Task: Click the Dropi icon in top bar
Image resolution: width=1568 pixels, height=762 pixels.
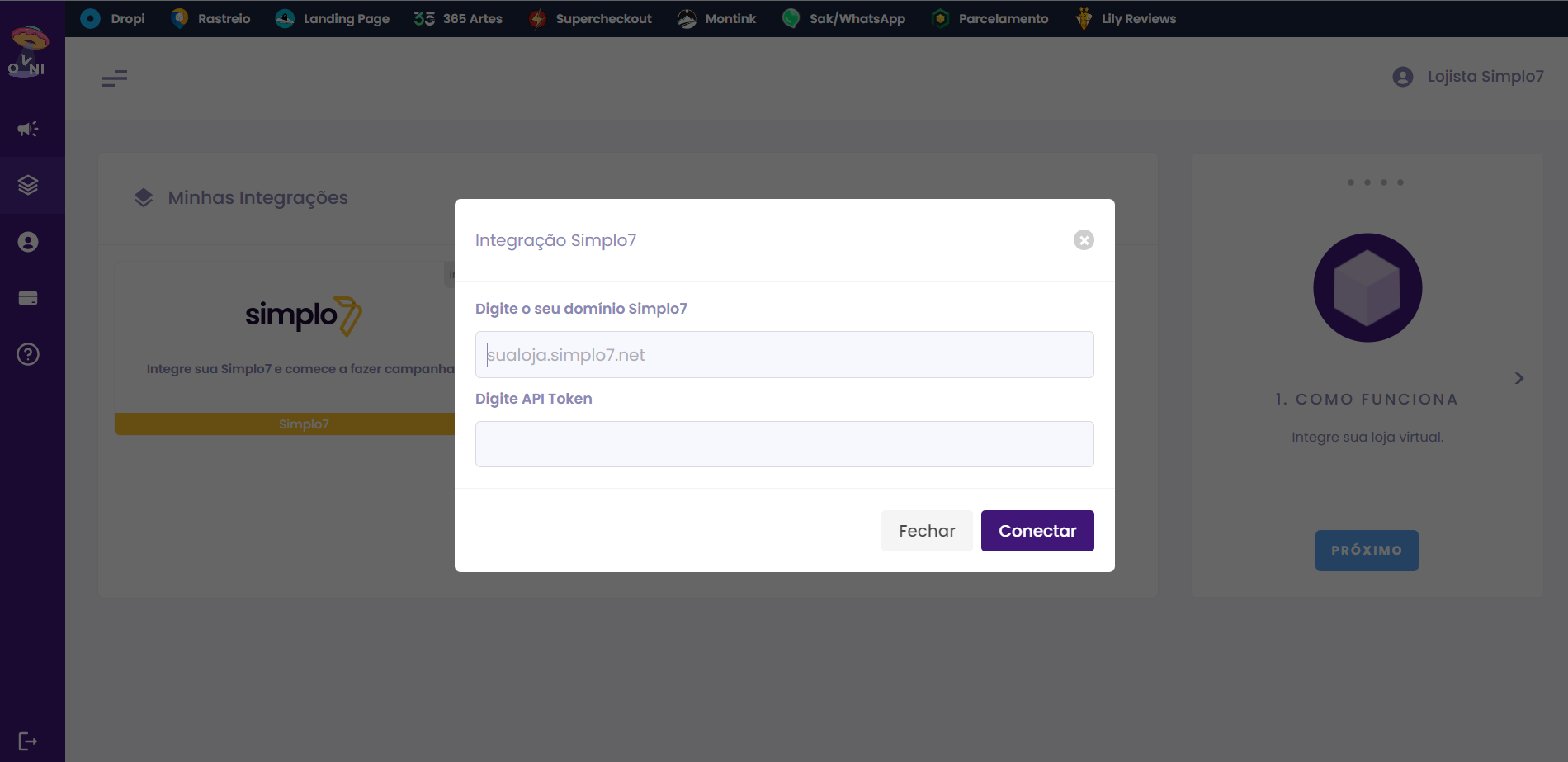Action: (x=91, y=18)
